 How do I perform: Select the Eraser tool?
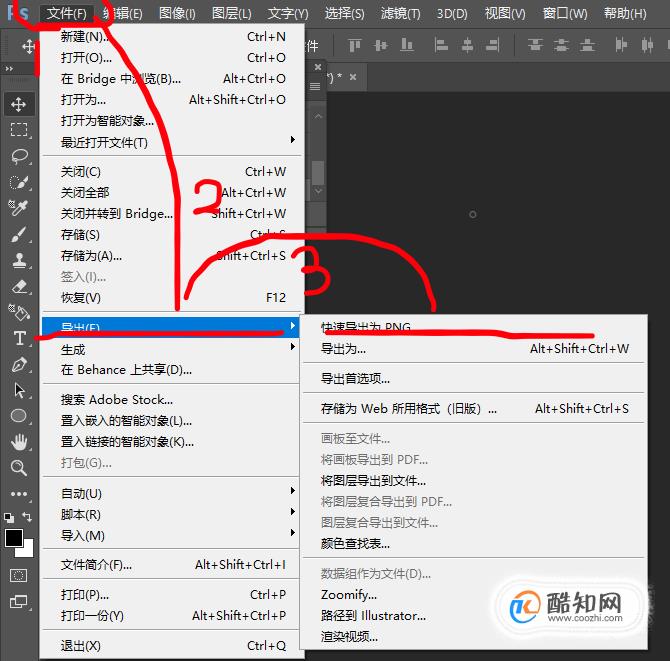click(x=18, y=286)
